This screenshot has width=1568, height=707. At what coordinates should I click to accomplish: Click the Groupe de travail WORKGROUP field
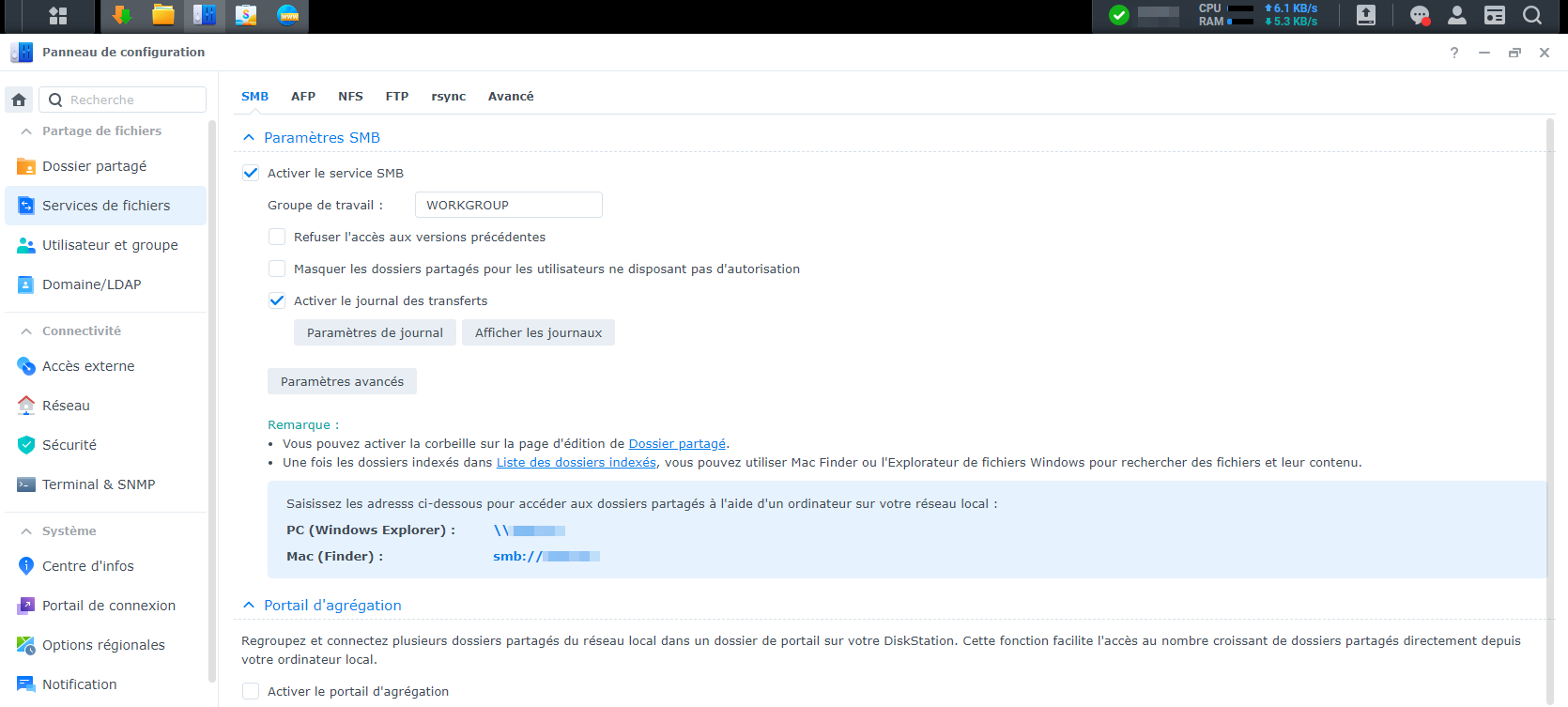tap(508, 205)
